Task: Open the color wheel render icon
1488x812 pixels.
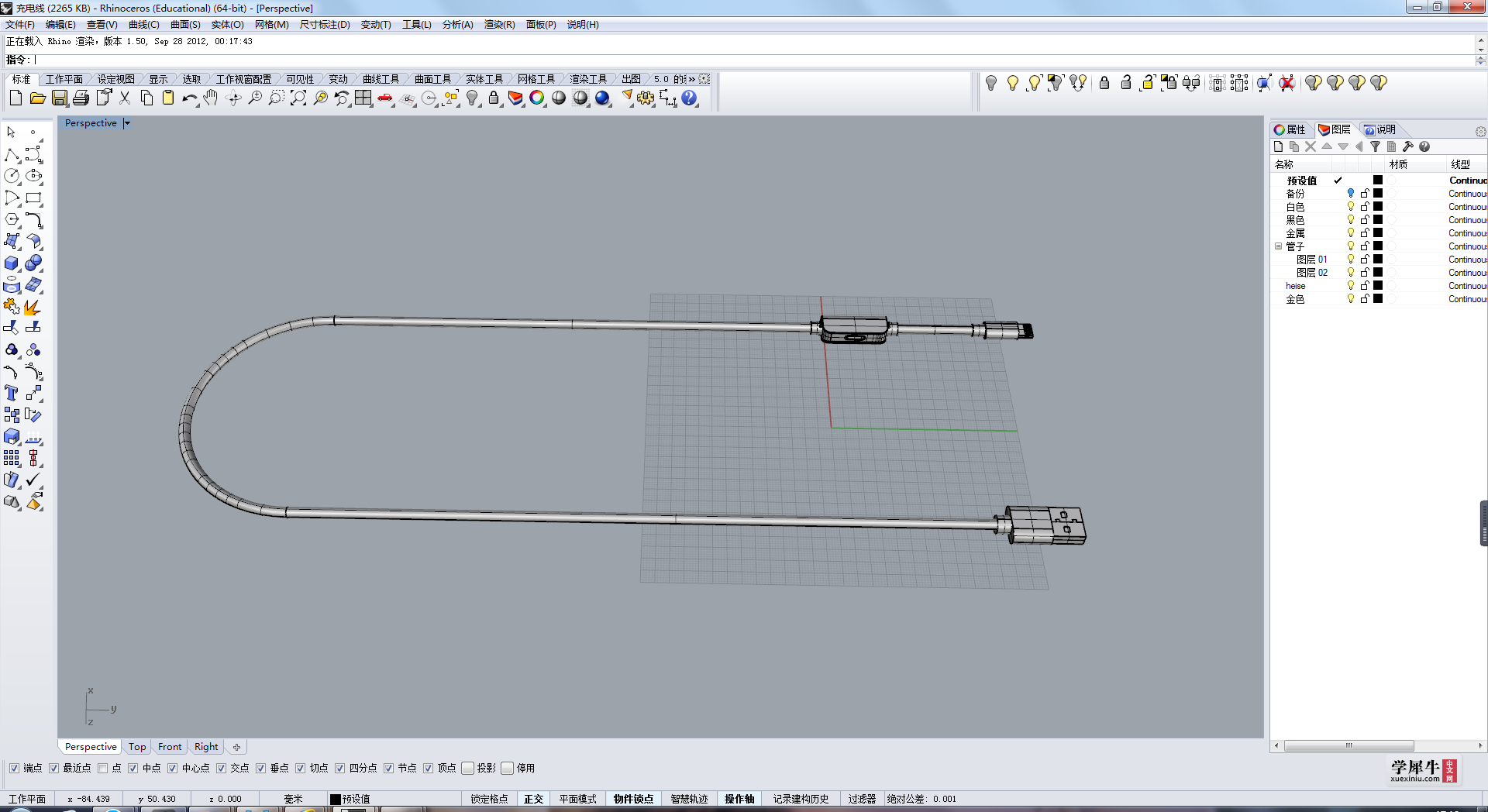Action: (536, 98)
